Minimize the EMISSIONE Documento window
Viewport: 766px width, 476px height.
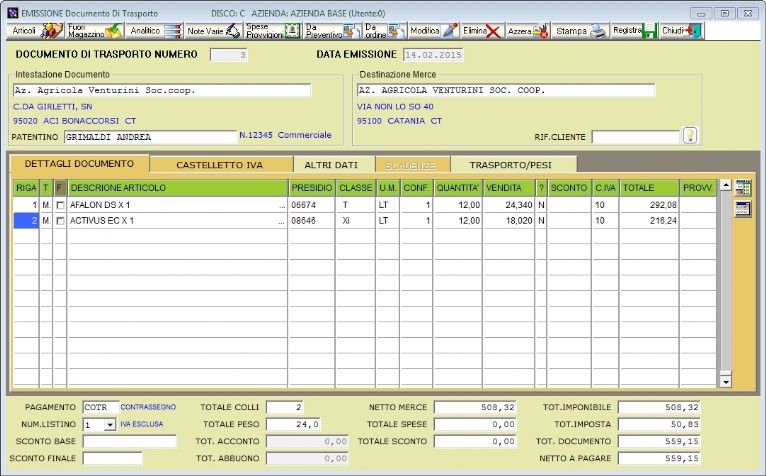[701, 14]
